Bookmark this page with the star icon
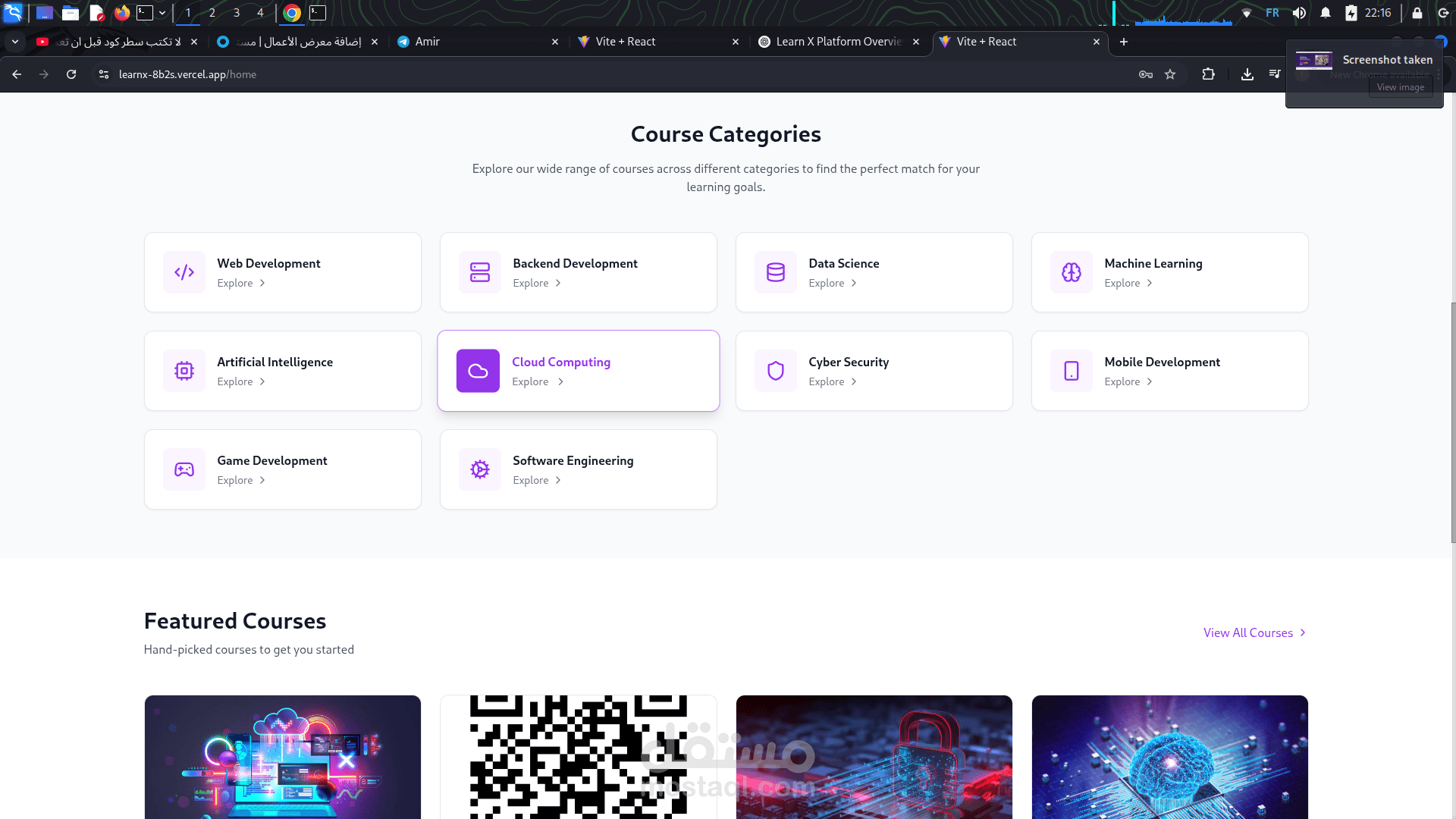The width and height of the screenshot is (1456, 819). (x=1170, y=74)
